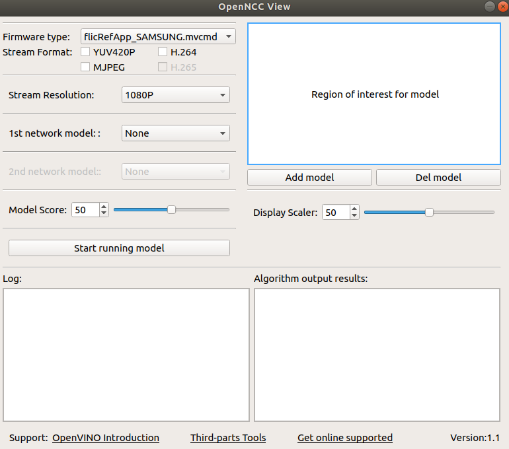Viewport: 509px width, 449px height.
Task: Click the Model Score value field
Action: click(x=85, y=210)
